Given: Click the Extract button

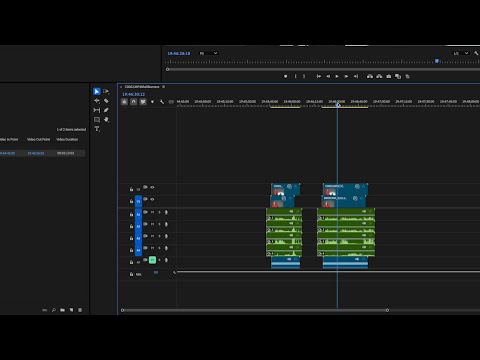Looking at the screenshot, I should pos(379,76).
